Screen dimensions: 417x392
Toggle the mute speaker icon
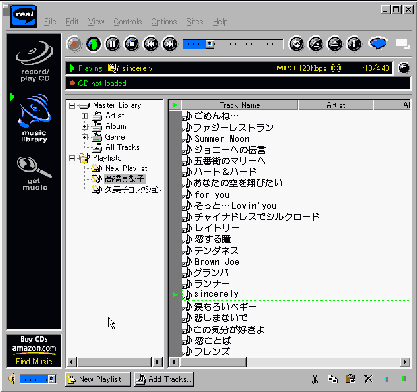[x=12, y=379]
